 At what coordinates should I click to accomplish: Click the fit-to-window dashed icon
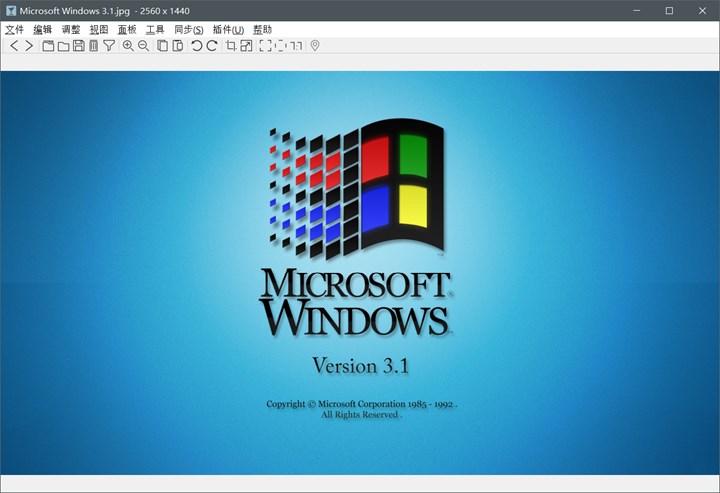tap(280, 45)
